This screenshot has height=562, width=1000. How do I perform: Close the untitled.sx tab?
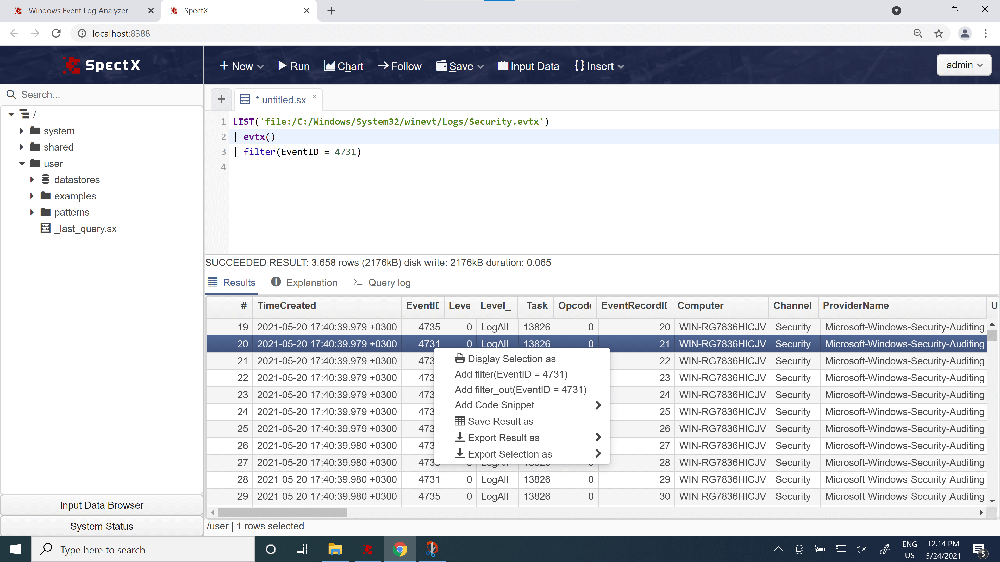(x=314, y=97)
